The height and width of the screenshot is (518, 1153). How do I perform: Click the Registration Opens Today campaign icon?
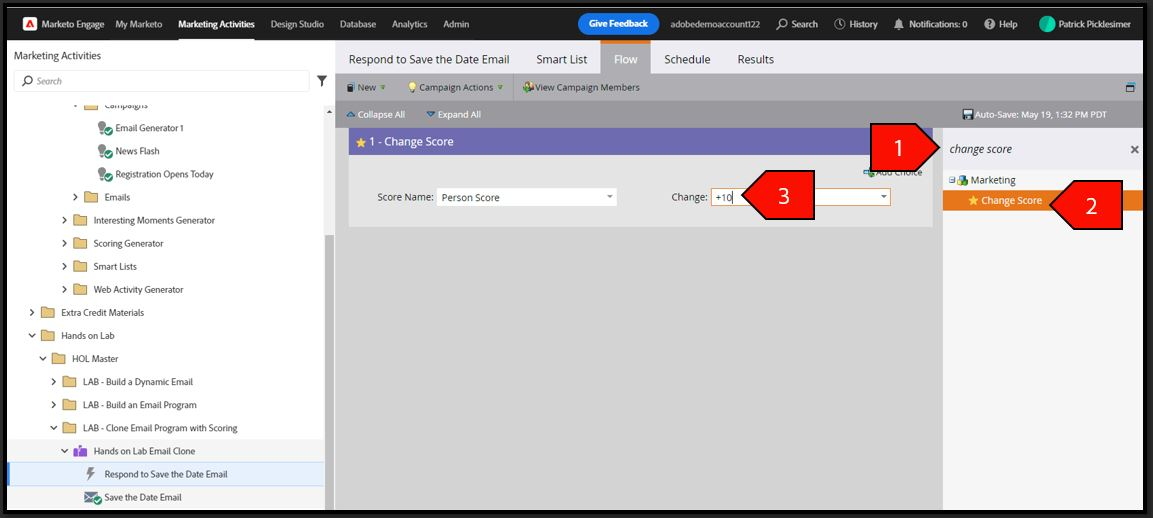105,174
